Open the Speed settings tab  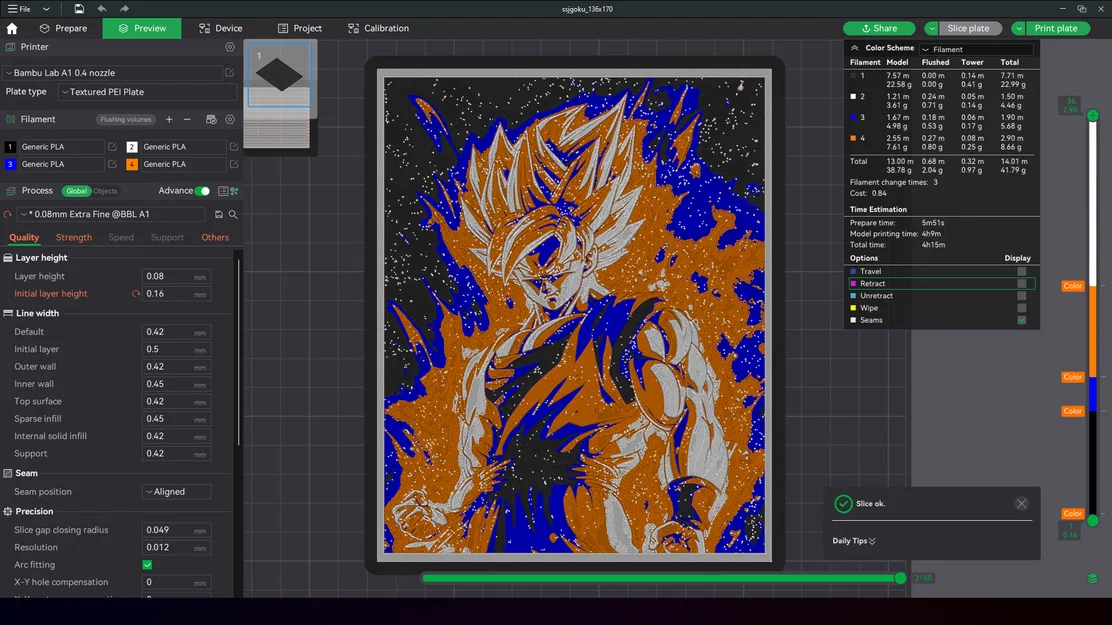[121, 238]
